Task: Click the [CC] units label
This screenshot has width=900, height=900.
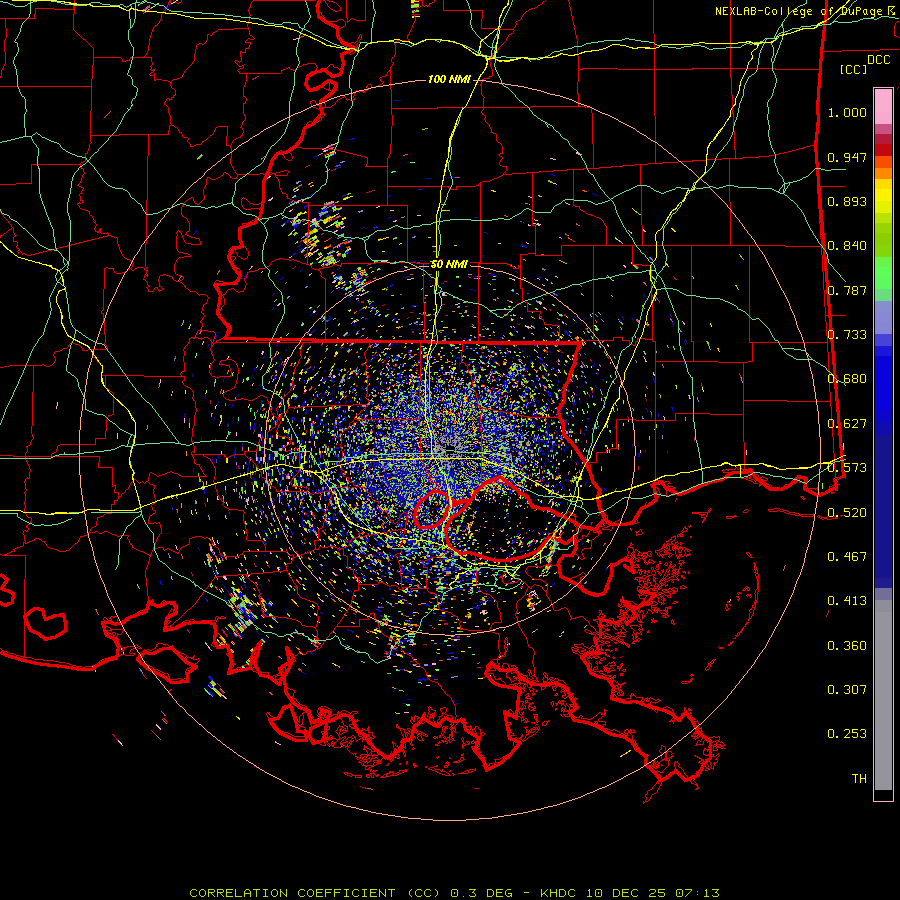Action: (x=854, y=69)
